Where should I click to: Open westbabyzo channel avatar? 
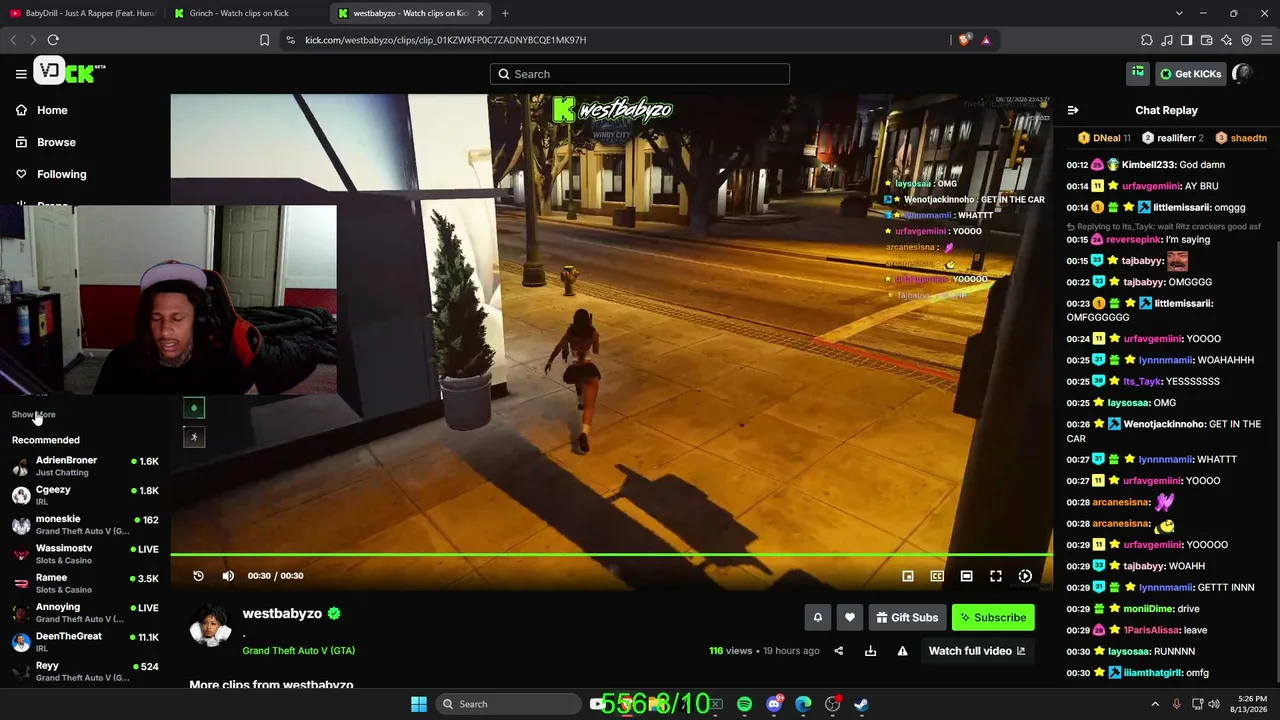pos(210,625)
